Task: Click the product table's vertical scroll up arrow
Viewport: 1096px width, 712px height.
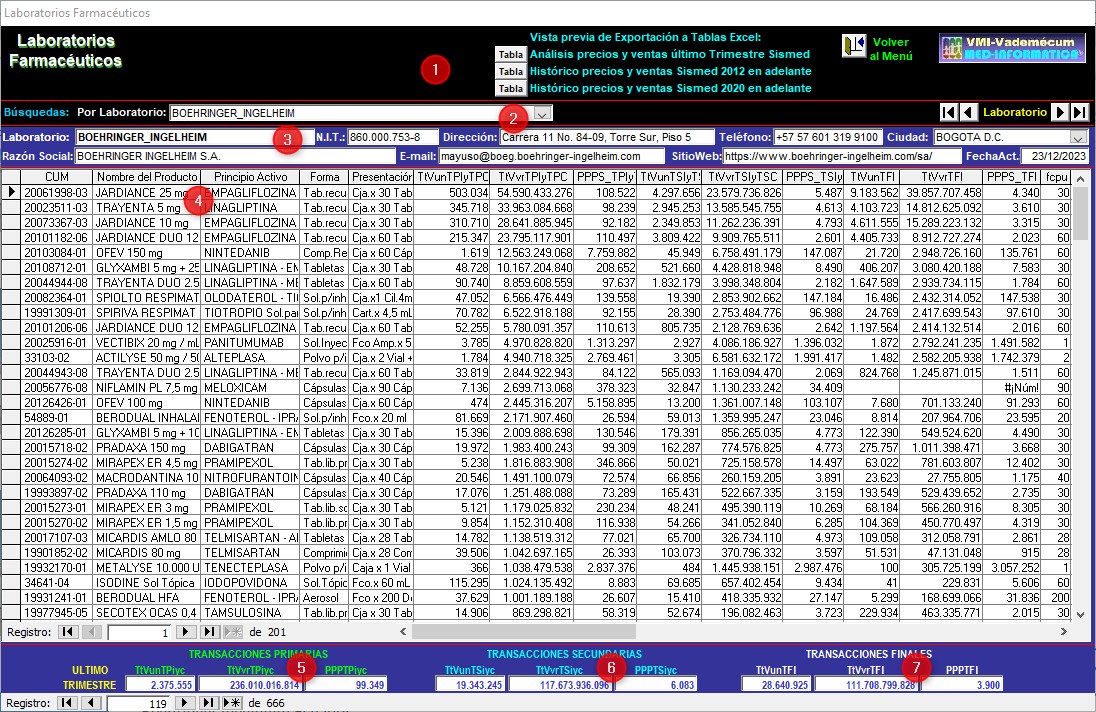Action: [1081, 178]
